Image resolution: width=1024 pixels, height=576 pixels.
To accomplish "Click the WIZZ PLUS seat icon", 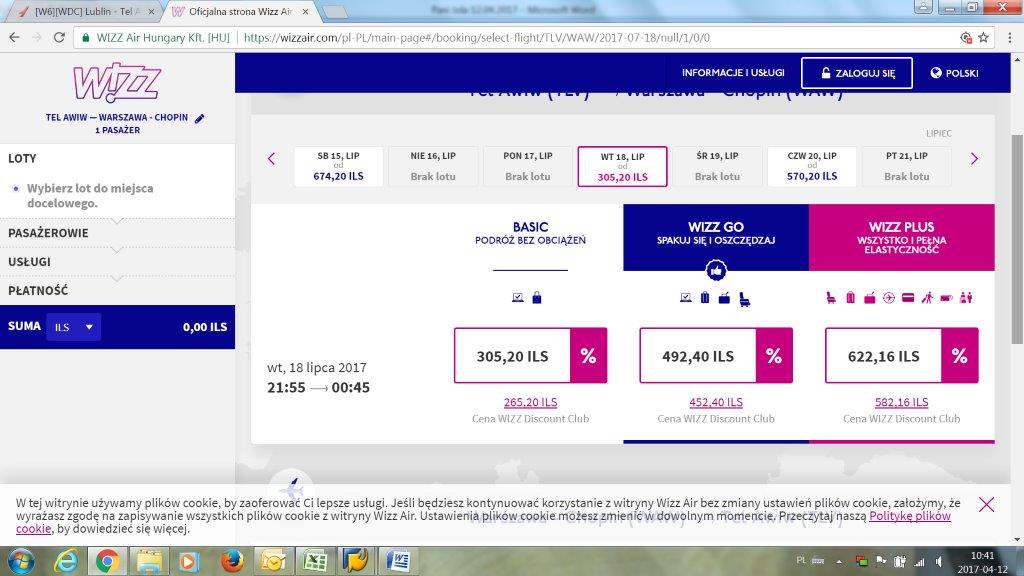I will pyautogui.click(x=831, y=298).
